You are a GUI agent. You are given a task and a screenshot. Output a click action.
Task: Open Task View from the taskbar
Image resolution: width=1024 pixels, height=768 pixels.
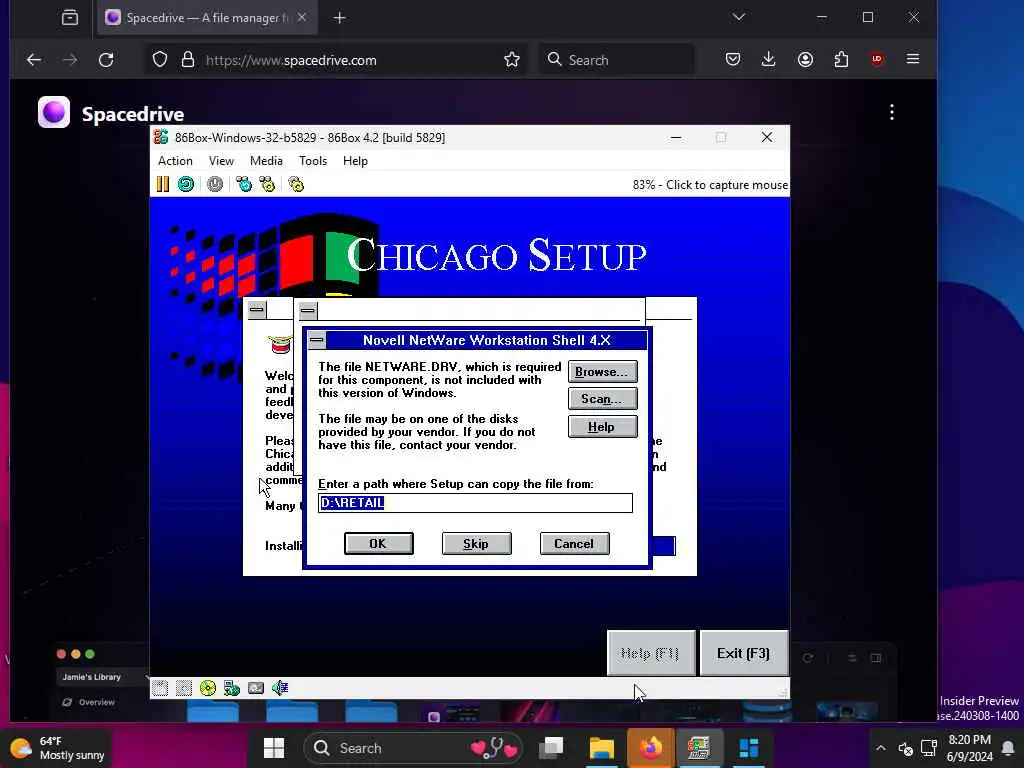pyautogui.click(x=552, y=748)
